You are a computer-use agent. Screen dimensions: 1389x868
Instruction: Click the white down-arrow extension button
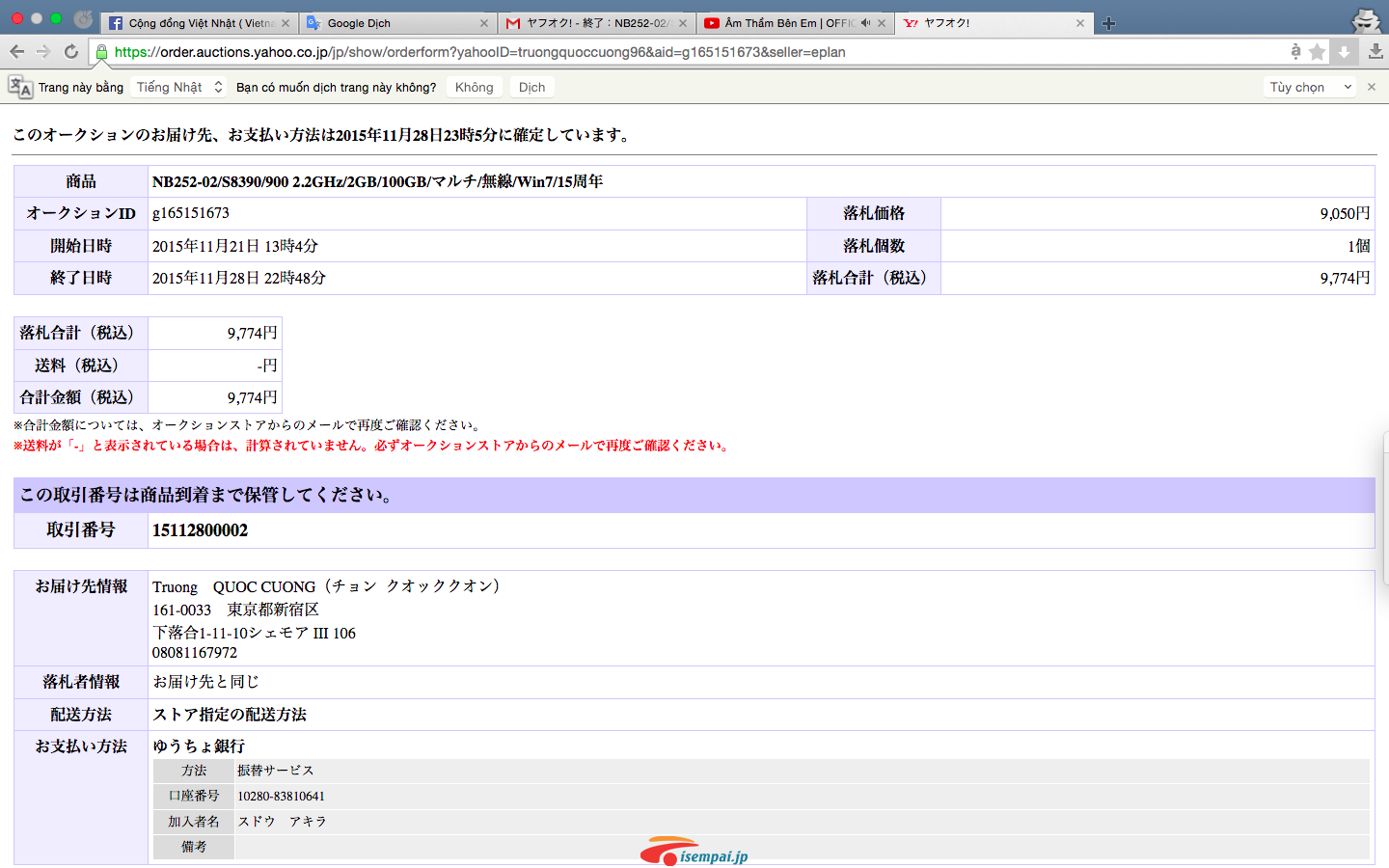(x=1344, y=52)
